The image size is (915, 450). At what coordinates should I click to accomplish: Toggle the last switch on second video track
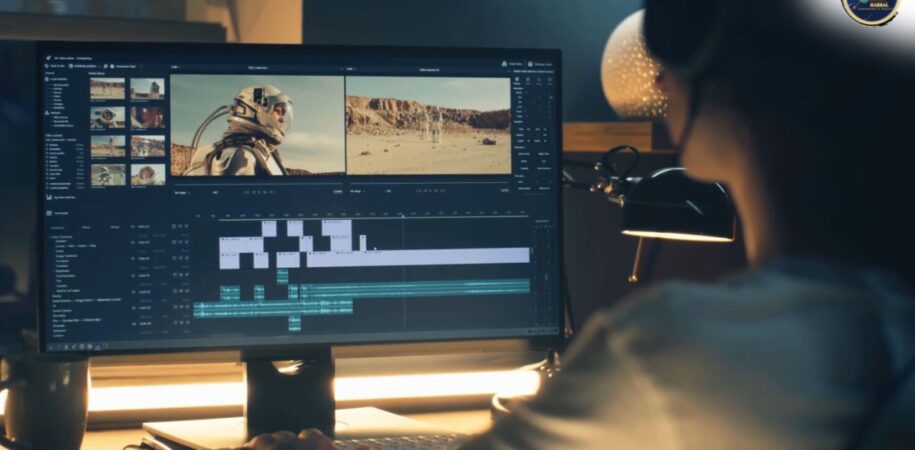pyautogui.click(x=187, y=243)
